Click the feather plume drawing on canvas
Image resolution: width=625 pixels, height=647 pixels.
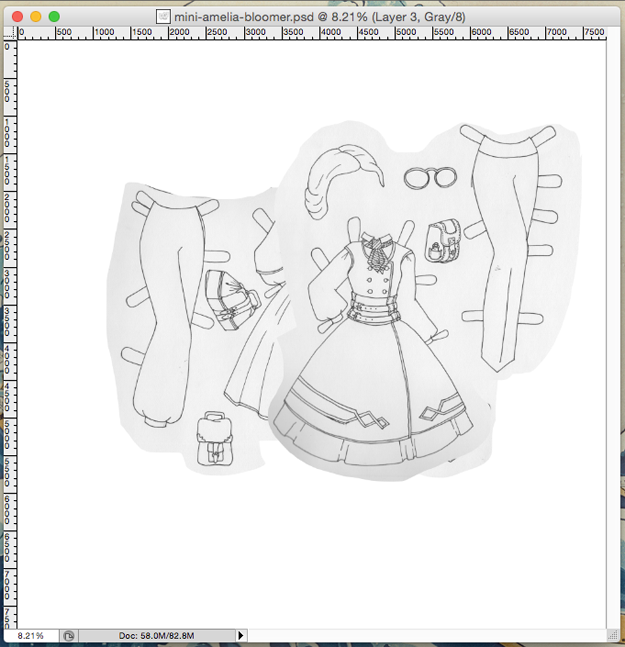(344, 181)
